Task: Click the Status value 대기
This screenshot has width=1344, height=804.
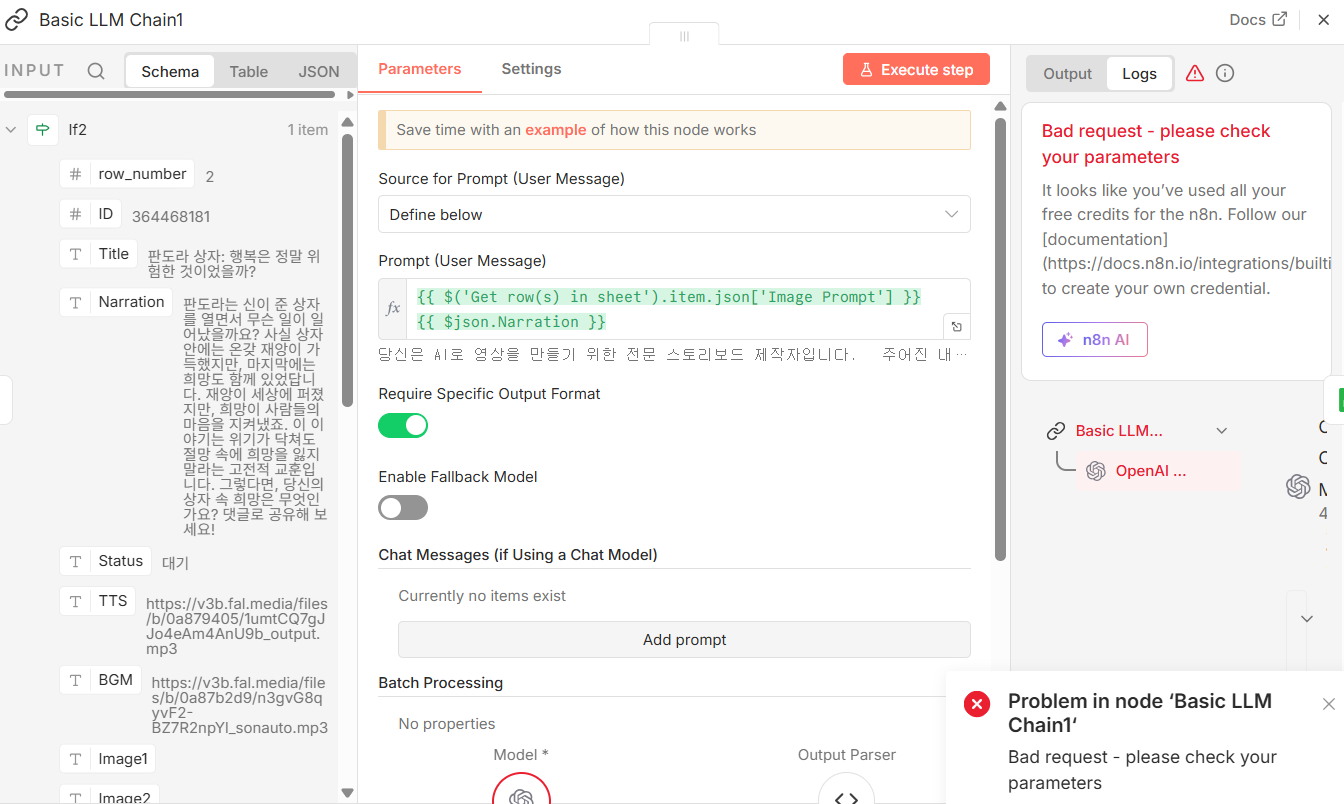Action: click(175, 563)
